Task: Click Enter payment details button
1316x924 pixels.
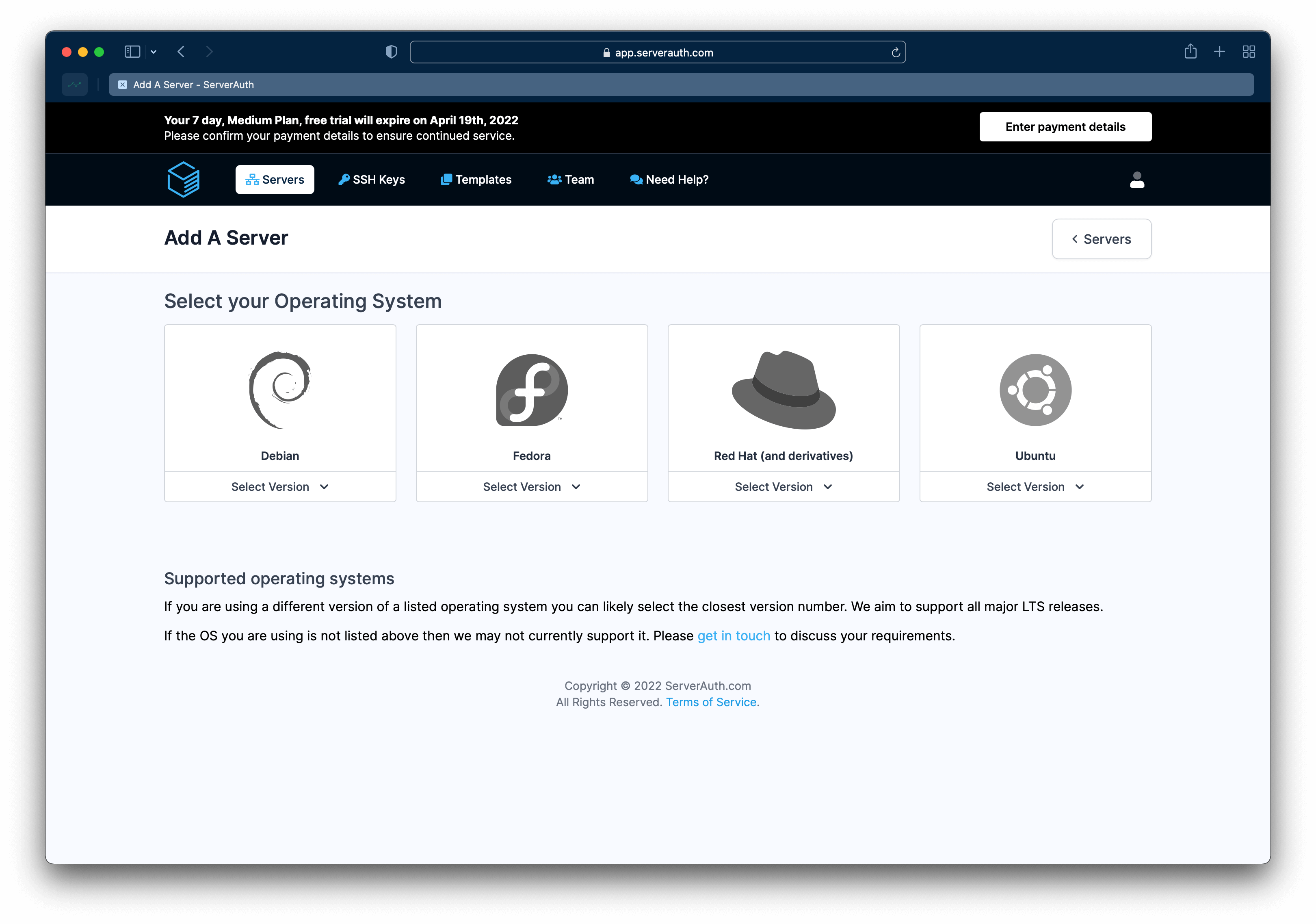Action: pos(1065,127)
